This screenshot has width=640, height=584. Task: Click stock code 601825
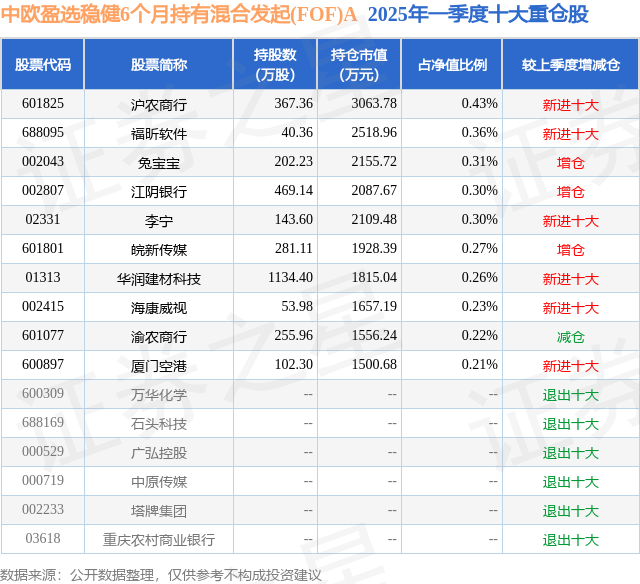click(x=43, y=104)
